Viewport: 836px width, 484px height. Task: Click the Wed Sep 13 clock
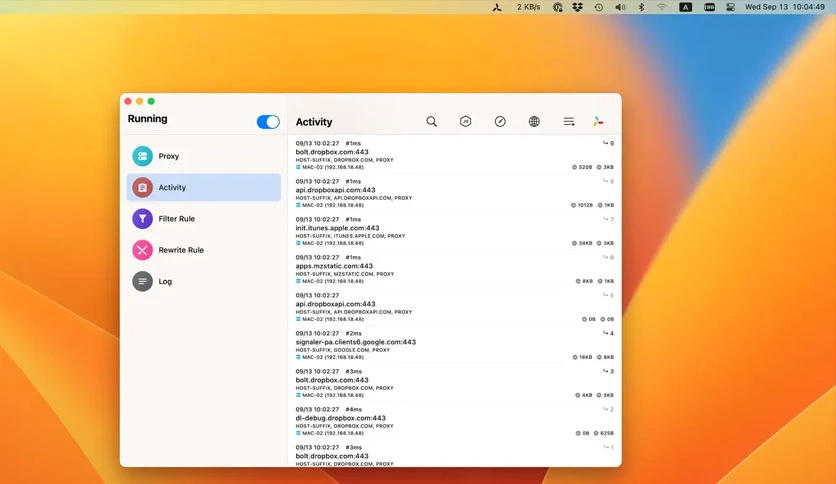[784, 7]
